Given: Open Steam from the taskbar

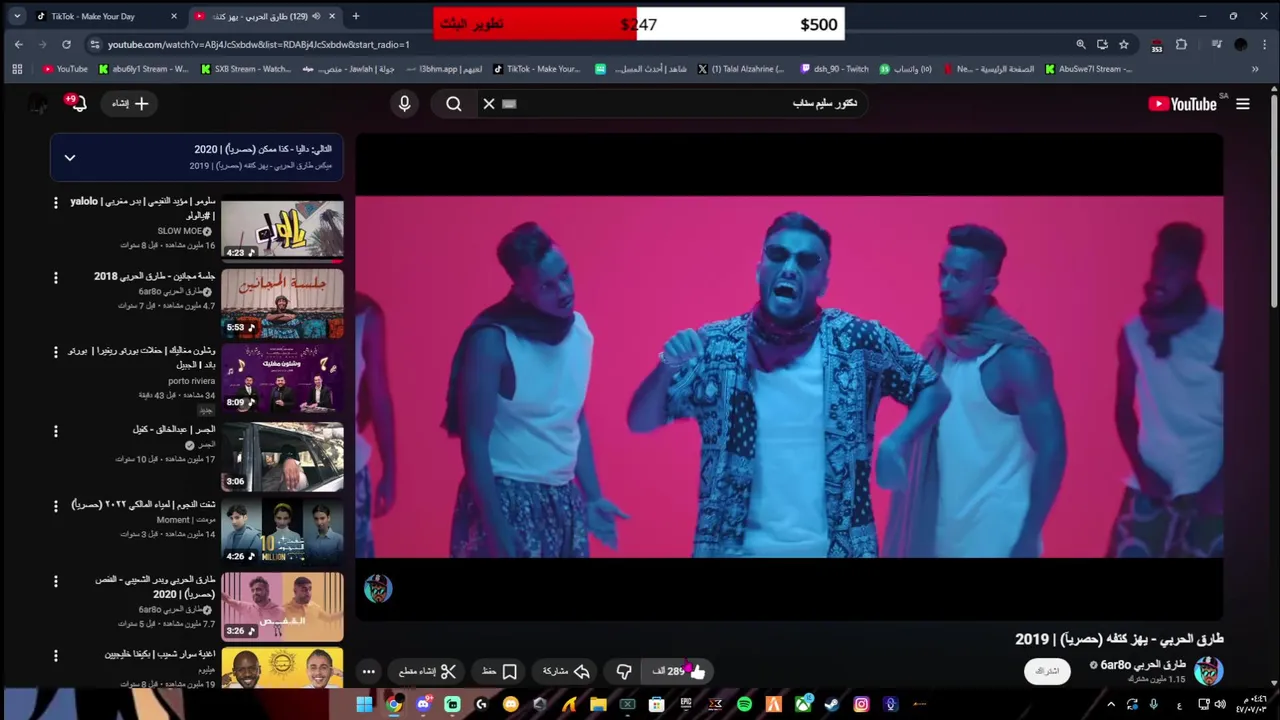Looking at the screenshot, I should [832, 704].
